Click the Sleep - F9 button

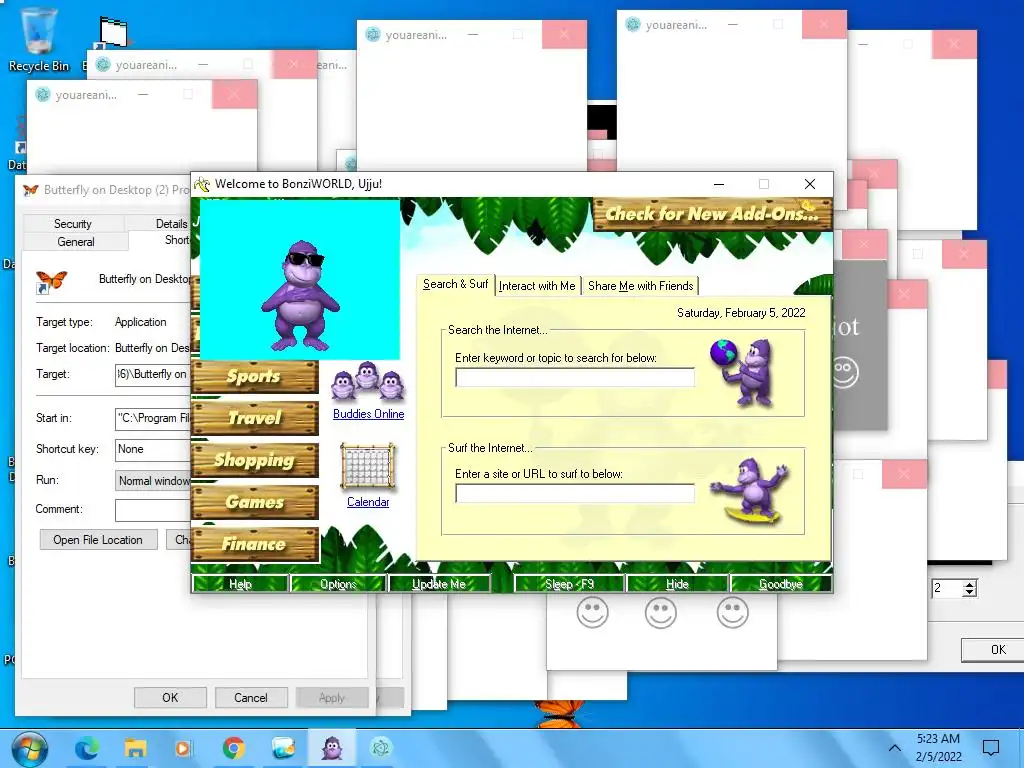coord(569,584)
